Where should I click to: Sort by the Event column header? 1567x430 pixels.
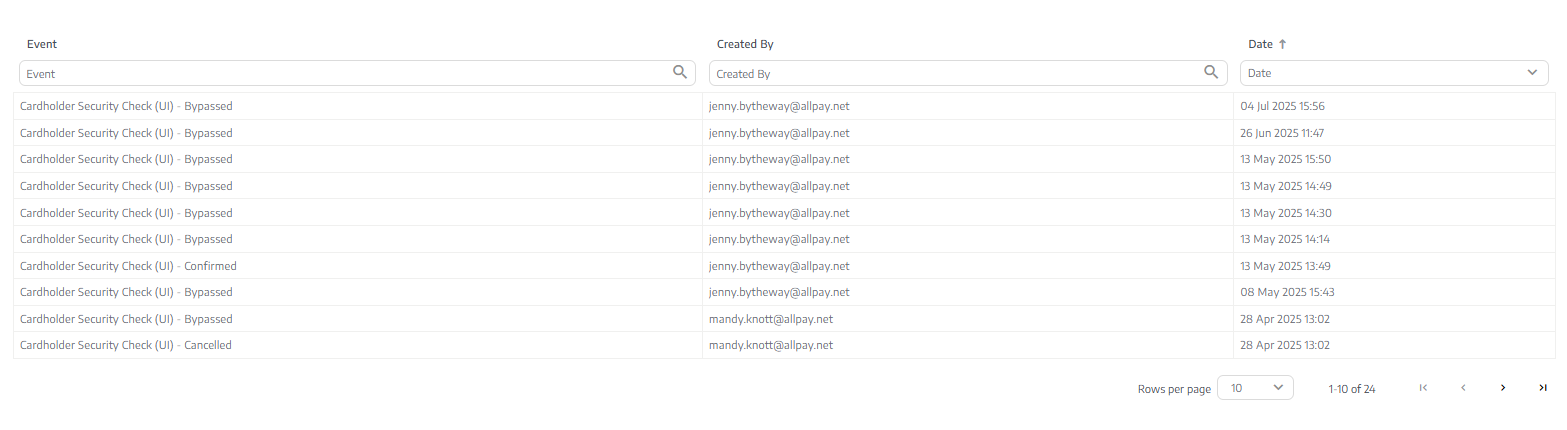click(42, 44)
